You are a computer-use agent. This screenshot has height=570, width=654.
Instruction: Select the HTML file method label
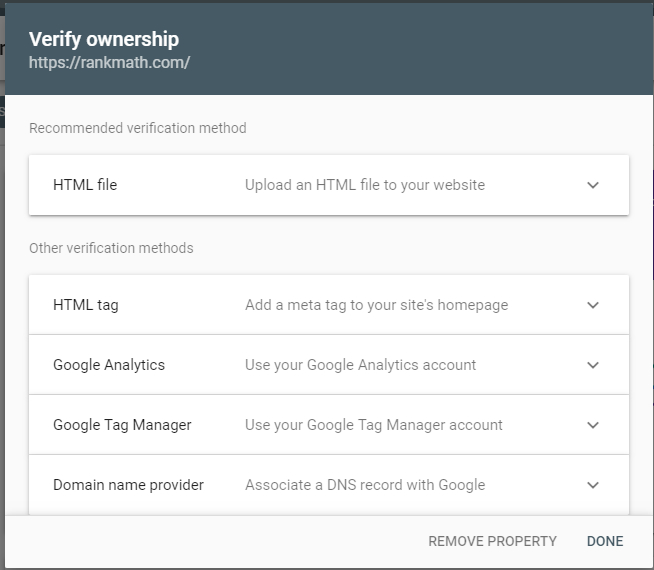coord(85,185)
